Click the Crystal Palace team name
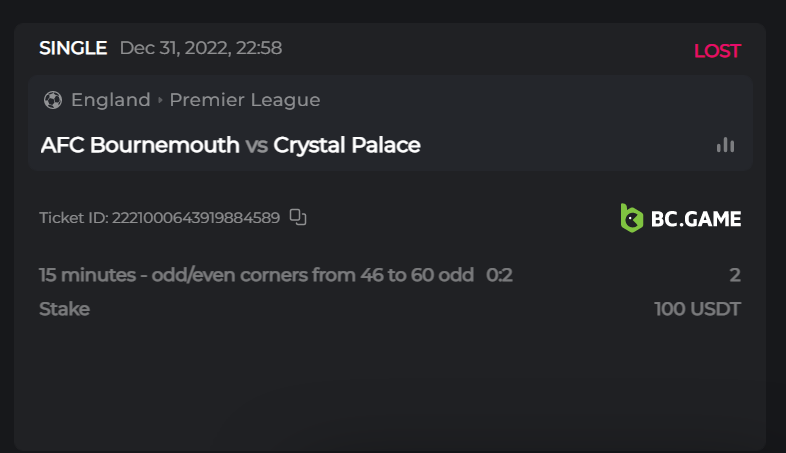 click(x=347, y=145)
